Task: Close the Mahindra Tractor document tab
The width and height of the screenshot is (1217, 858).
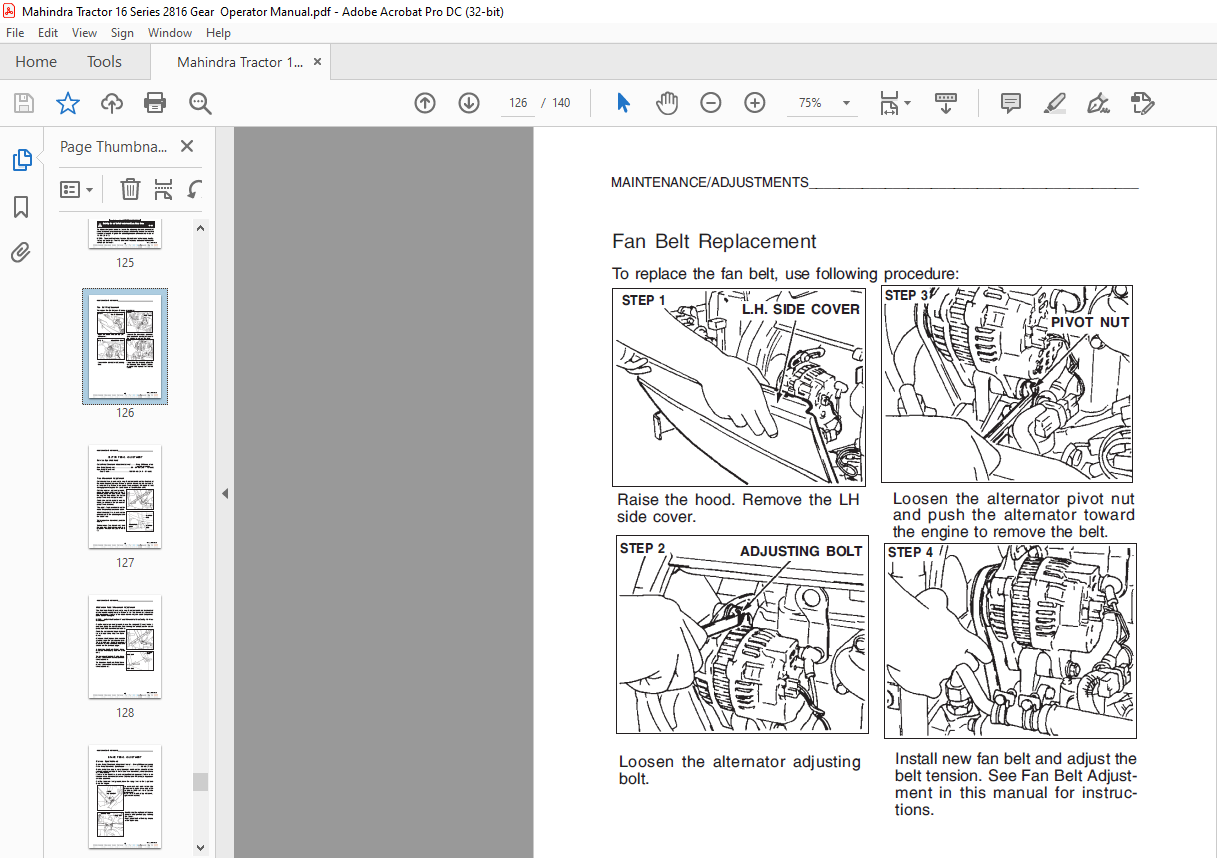Action: click(x=318, y=62)
